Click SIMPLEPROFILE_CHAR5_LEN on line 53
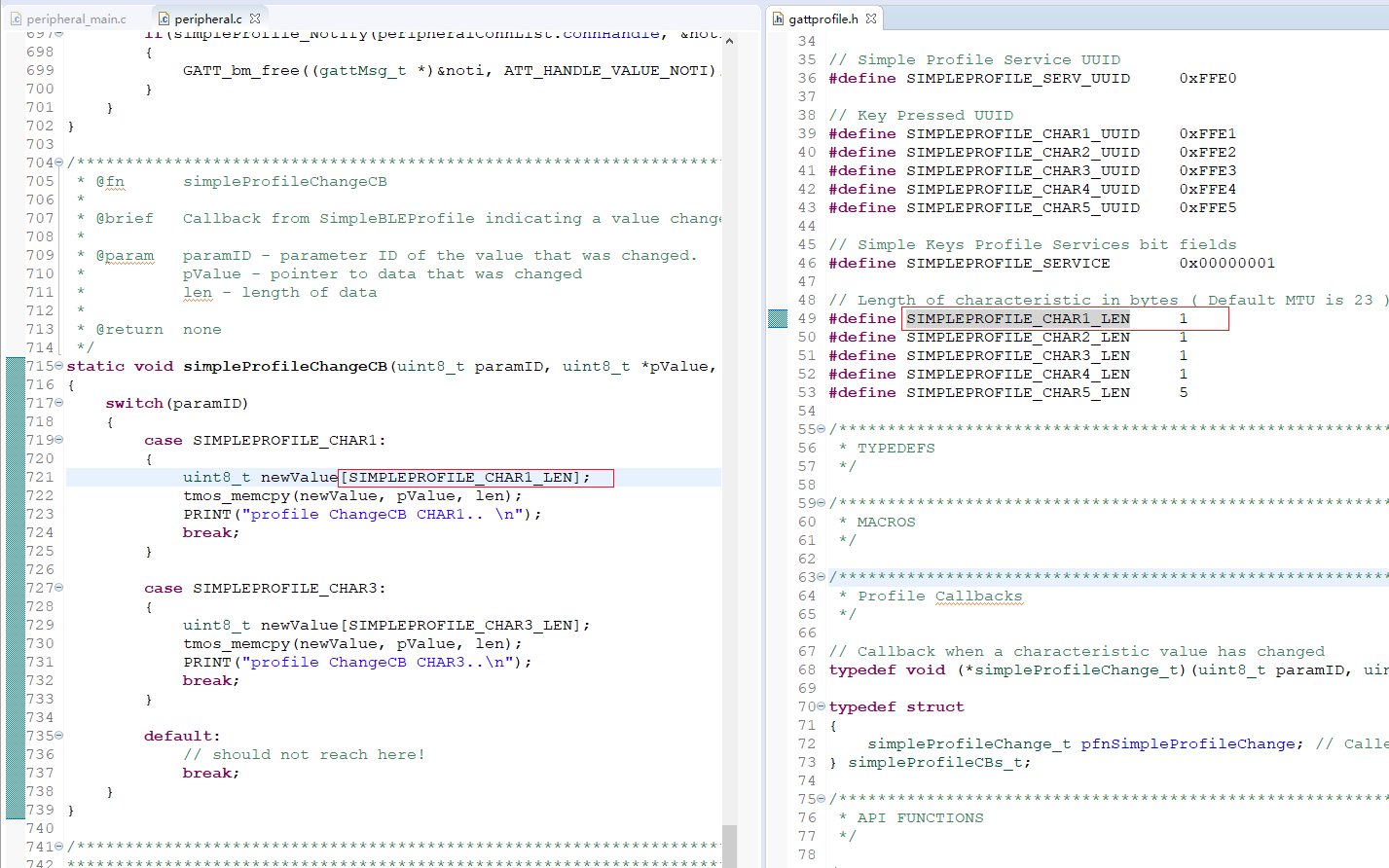Screen dimensions: 1389x868 (1018, 392)
